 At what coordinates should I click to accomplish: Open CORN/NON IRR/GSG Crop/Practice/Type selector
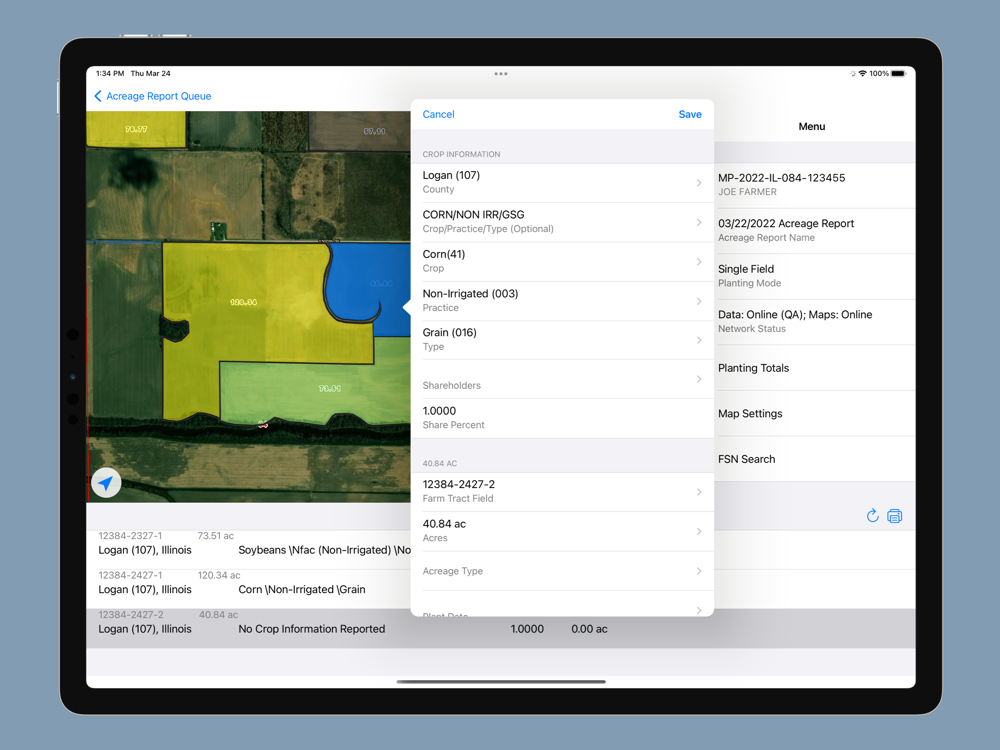562,222
